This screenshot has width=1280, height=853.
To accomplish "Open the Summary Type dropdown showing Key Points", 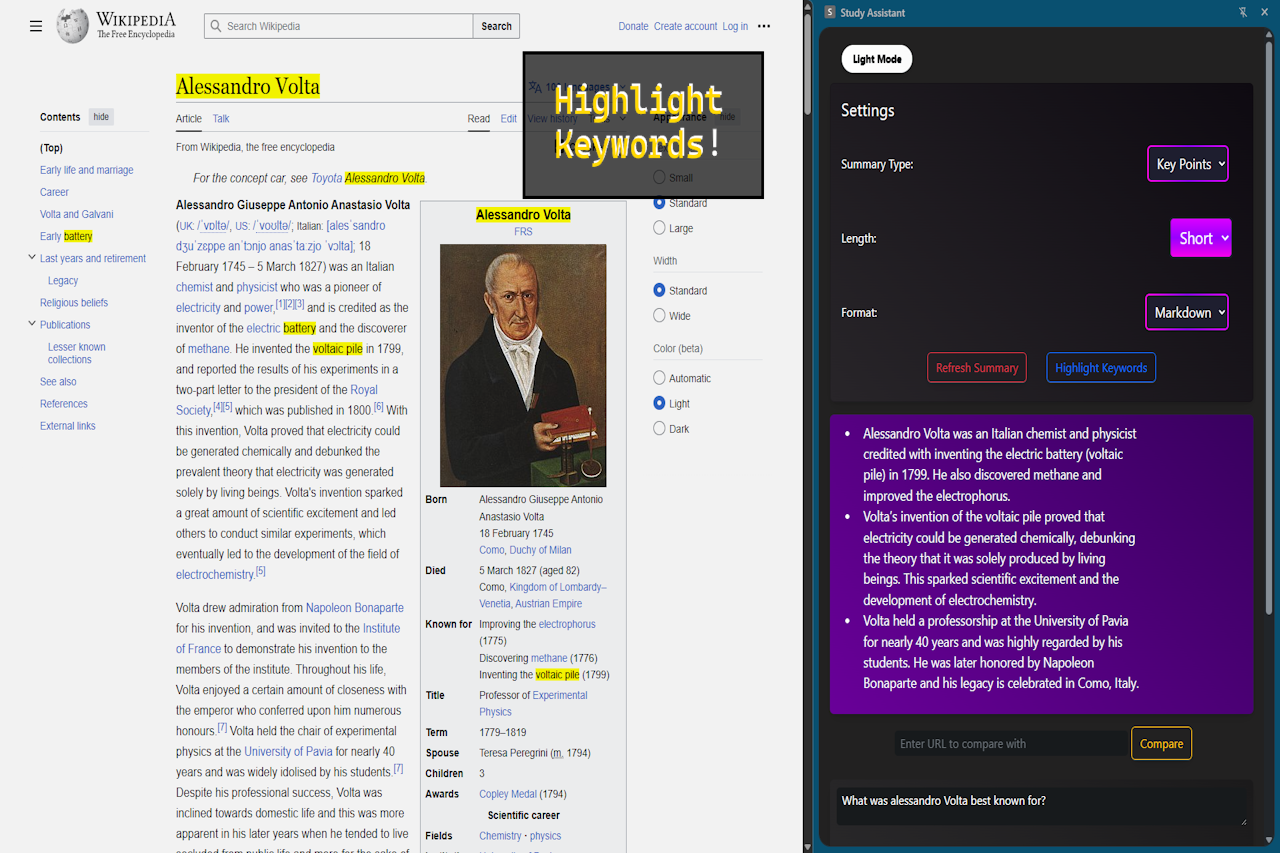I will [1187, 164].
